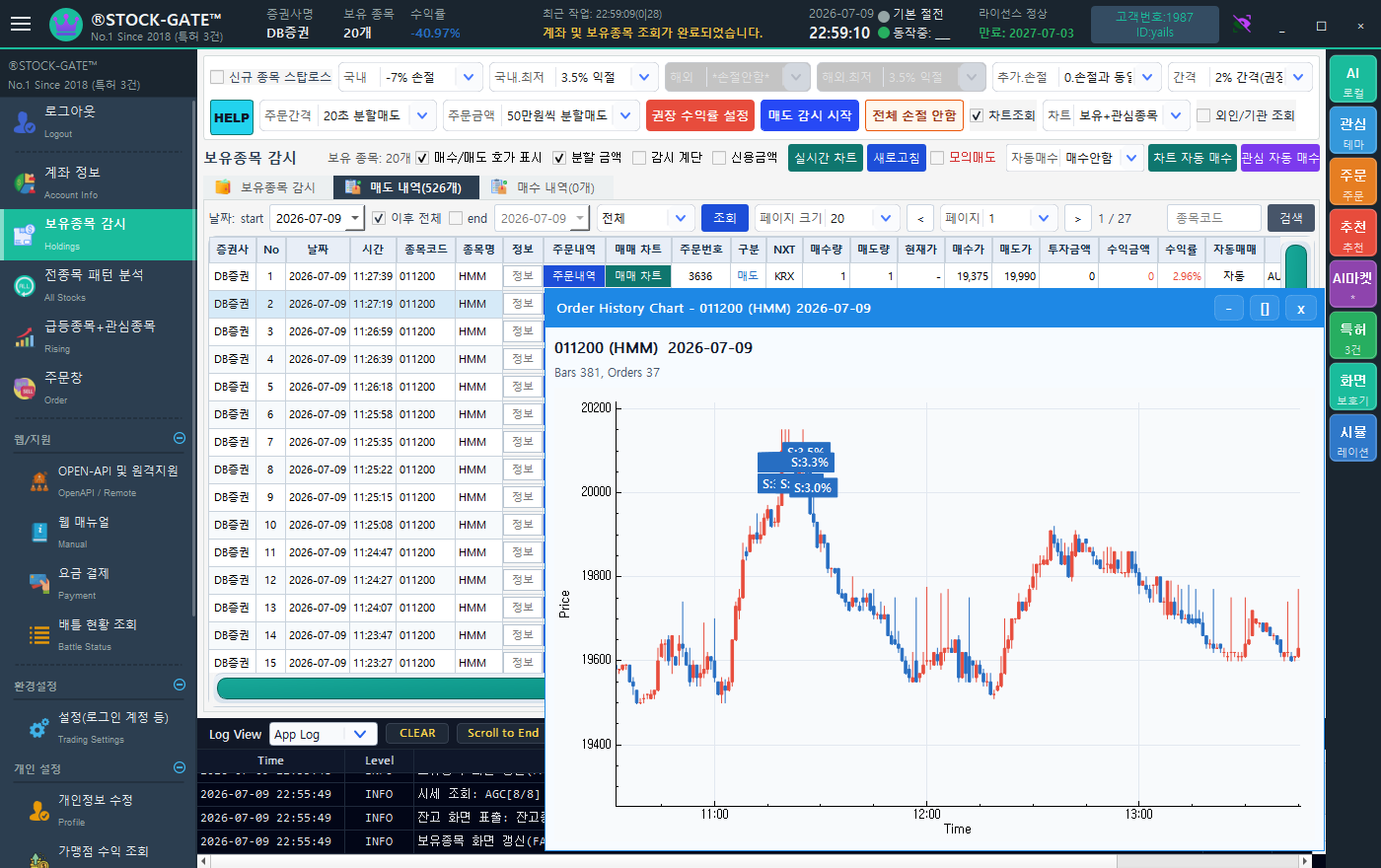This screenshot has width=1381, height=868.
Task: Open 전종목 패턴 분석 All Stocks icon
Action: [x=25, y=286]
